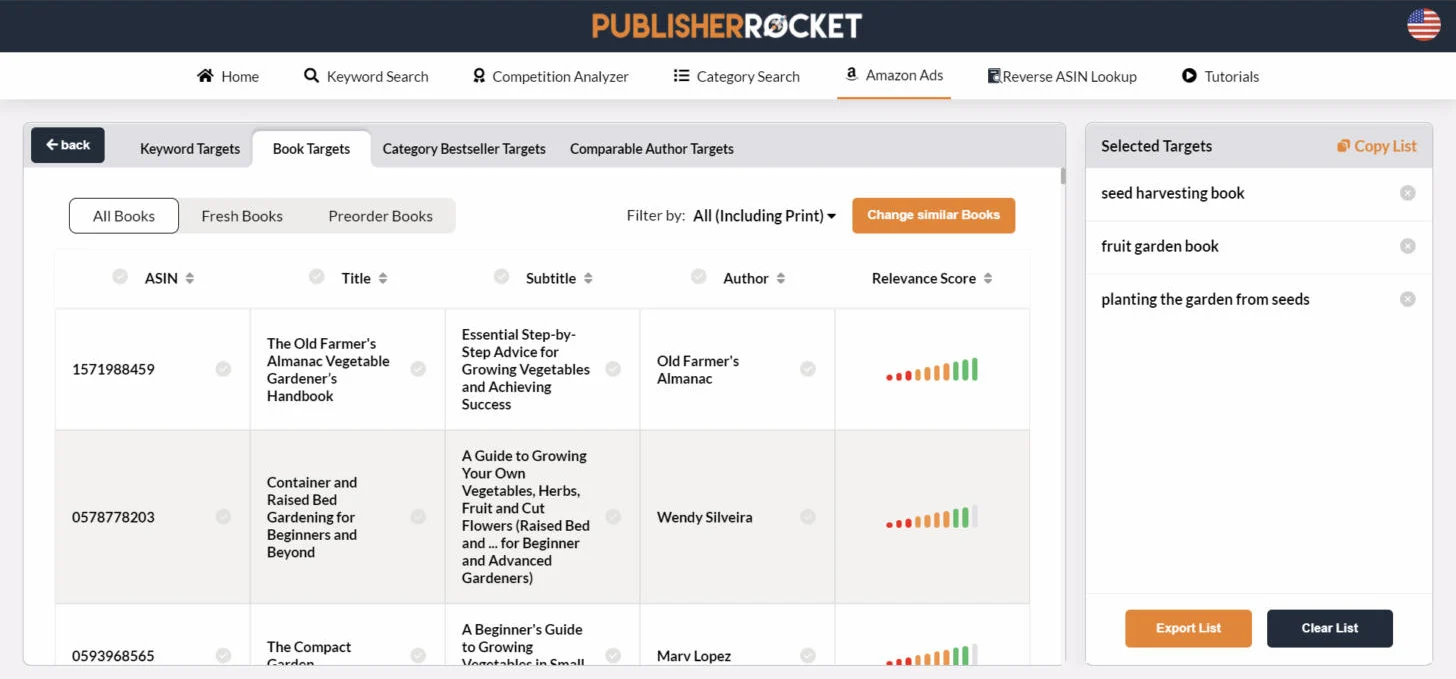Select check for Wendy Silveira author
The height and width of the screenshot is (679, 1456).
coord(808,517)
